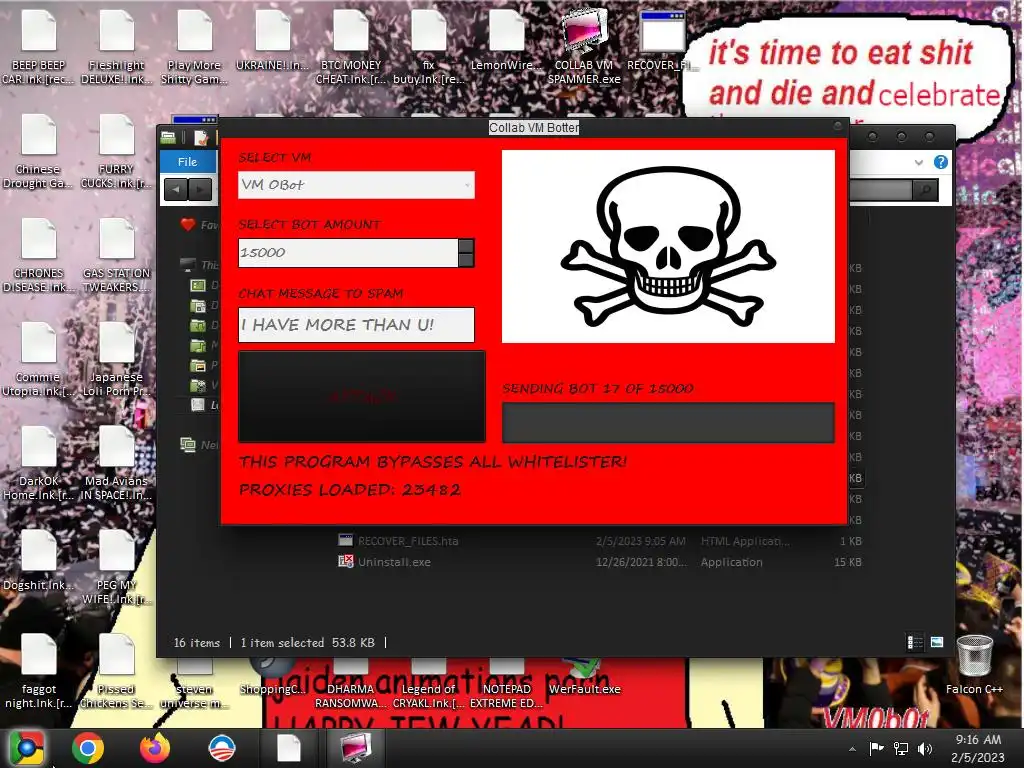Open Chinese Drought Game desktop shortcut

pyautogui.click(x=39, y=152)
